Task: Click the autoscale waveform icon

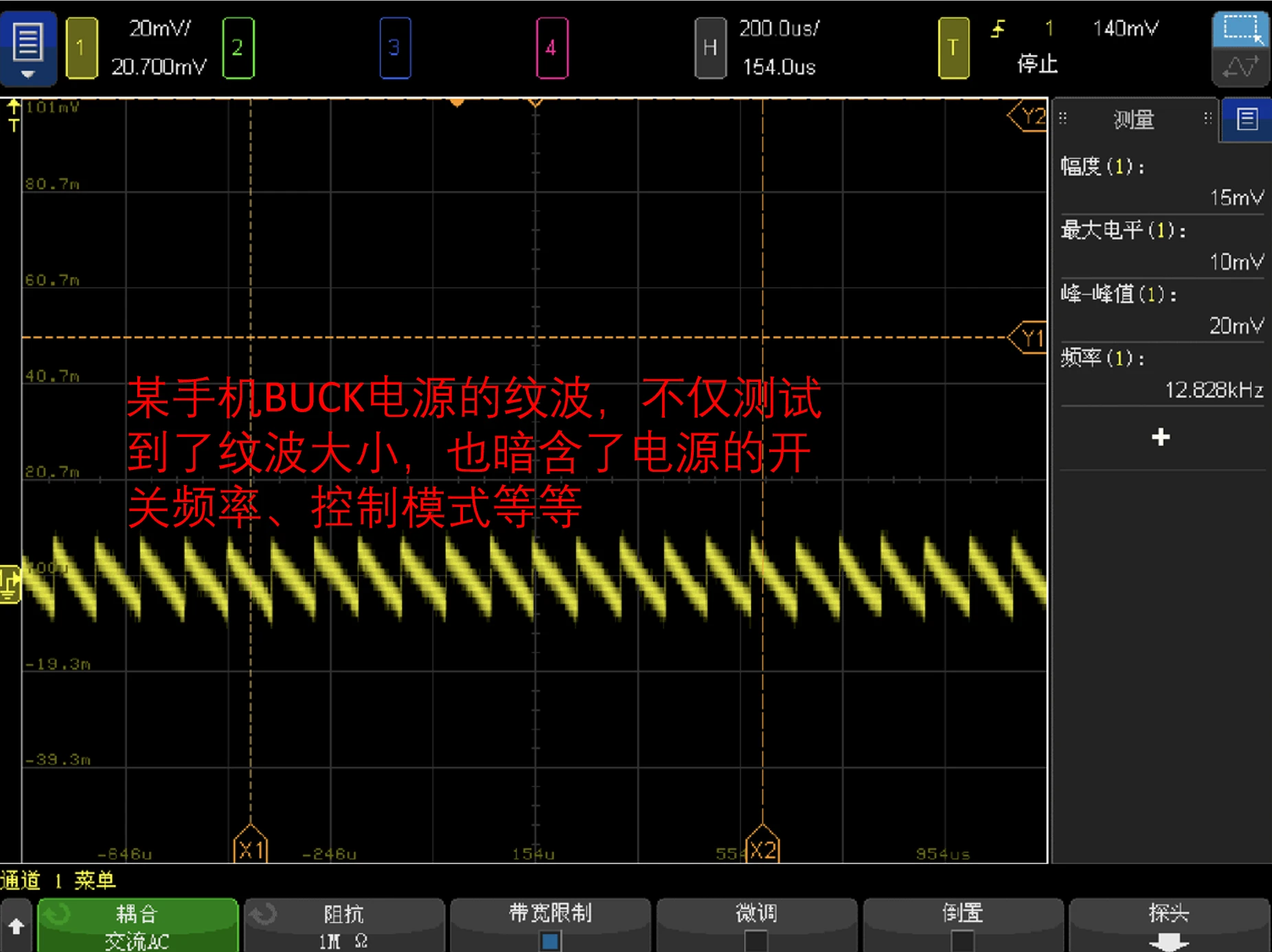Action: (x=1240, y=68)
